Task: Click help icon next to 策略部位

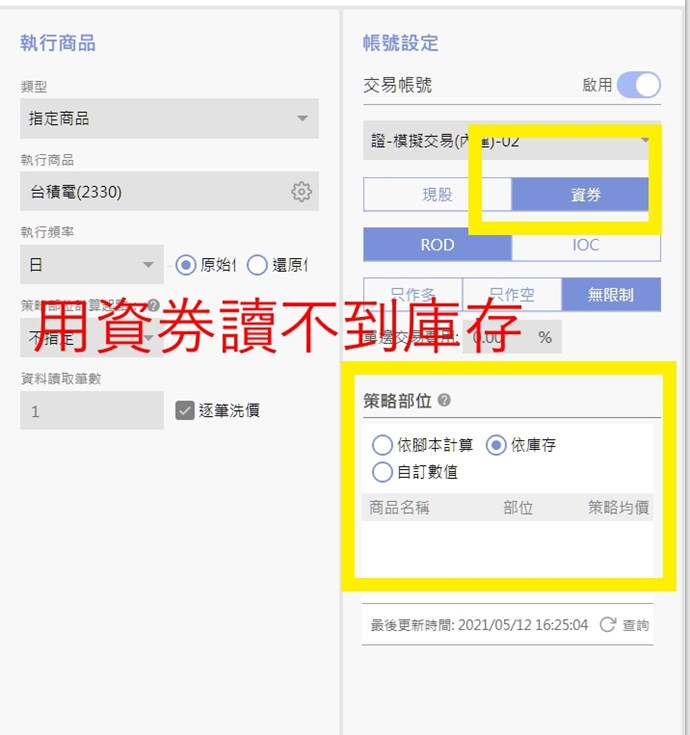Action: coord(444,400)
